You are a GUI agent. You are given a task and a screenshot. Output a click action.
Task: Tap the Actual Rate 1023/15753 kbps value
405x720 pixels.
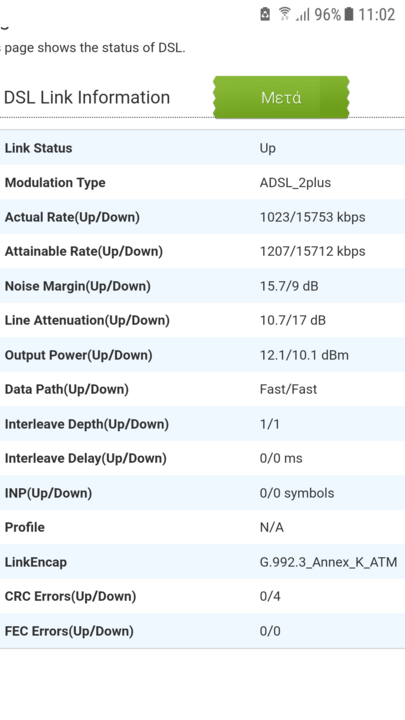click(x=313, y=217)
